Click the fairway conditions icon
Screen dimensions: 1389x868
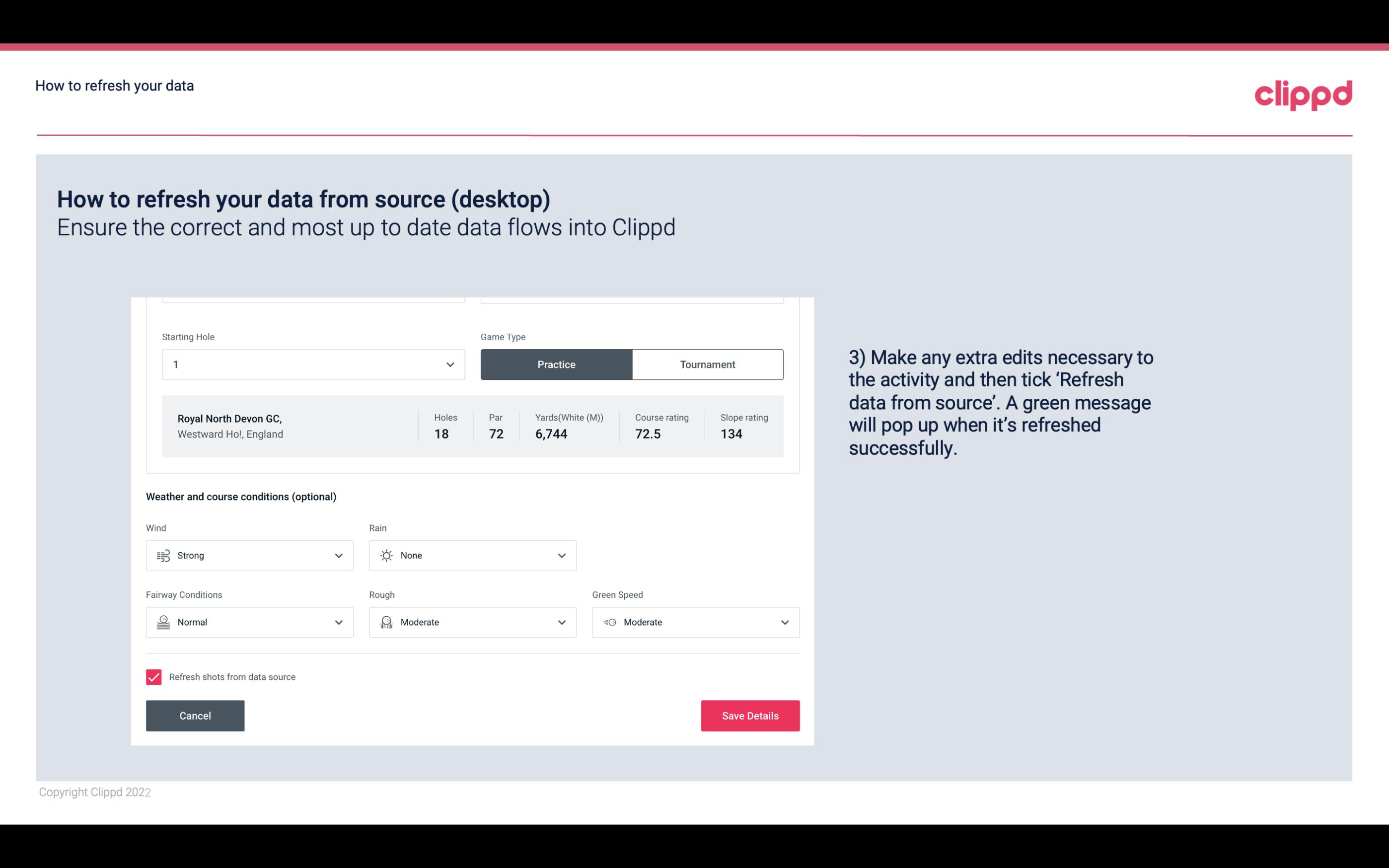(x=162, y=622)
